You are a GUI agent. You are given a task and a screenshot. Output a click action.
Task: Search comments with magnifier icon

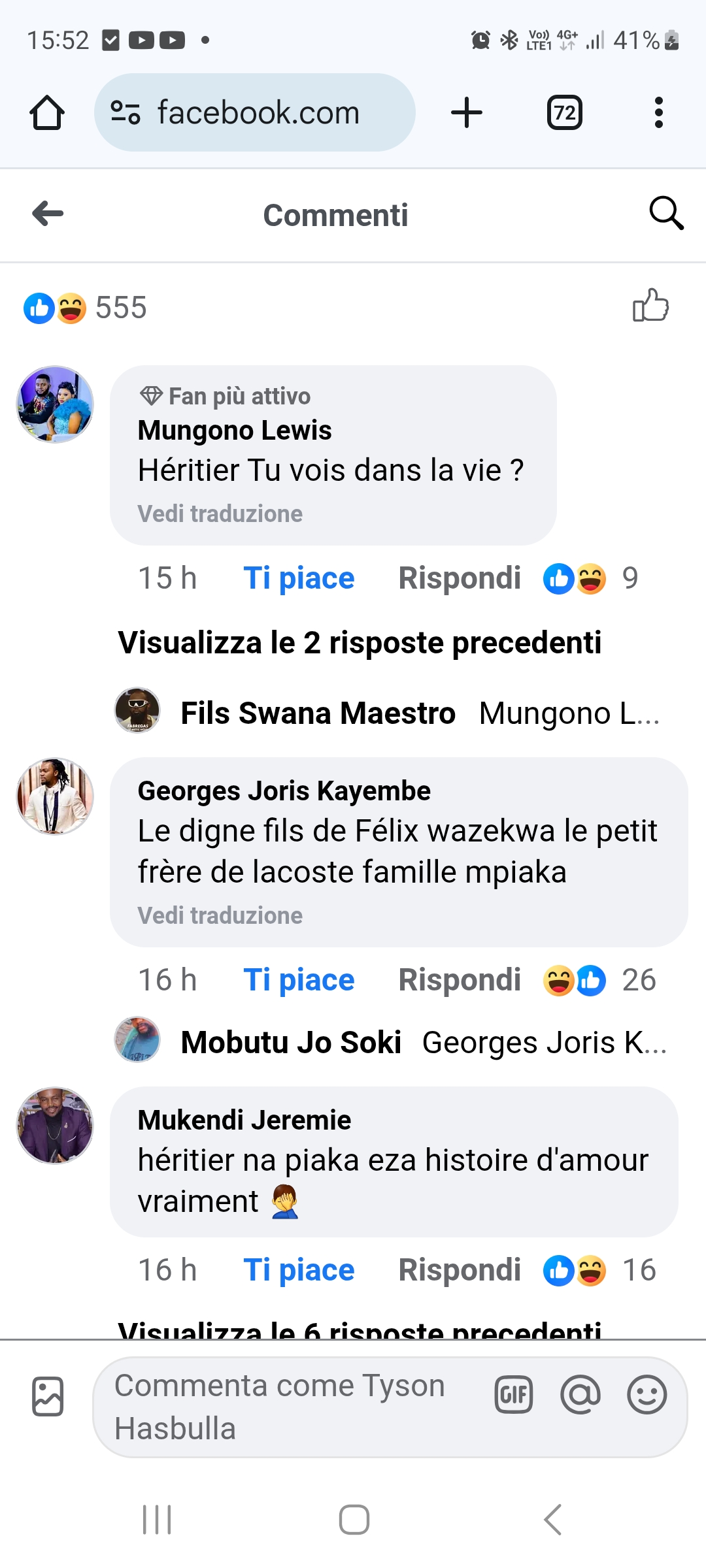click(666, 213)
